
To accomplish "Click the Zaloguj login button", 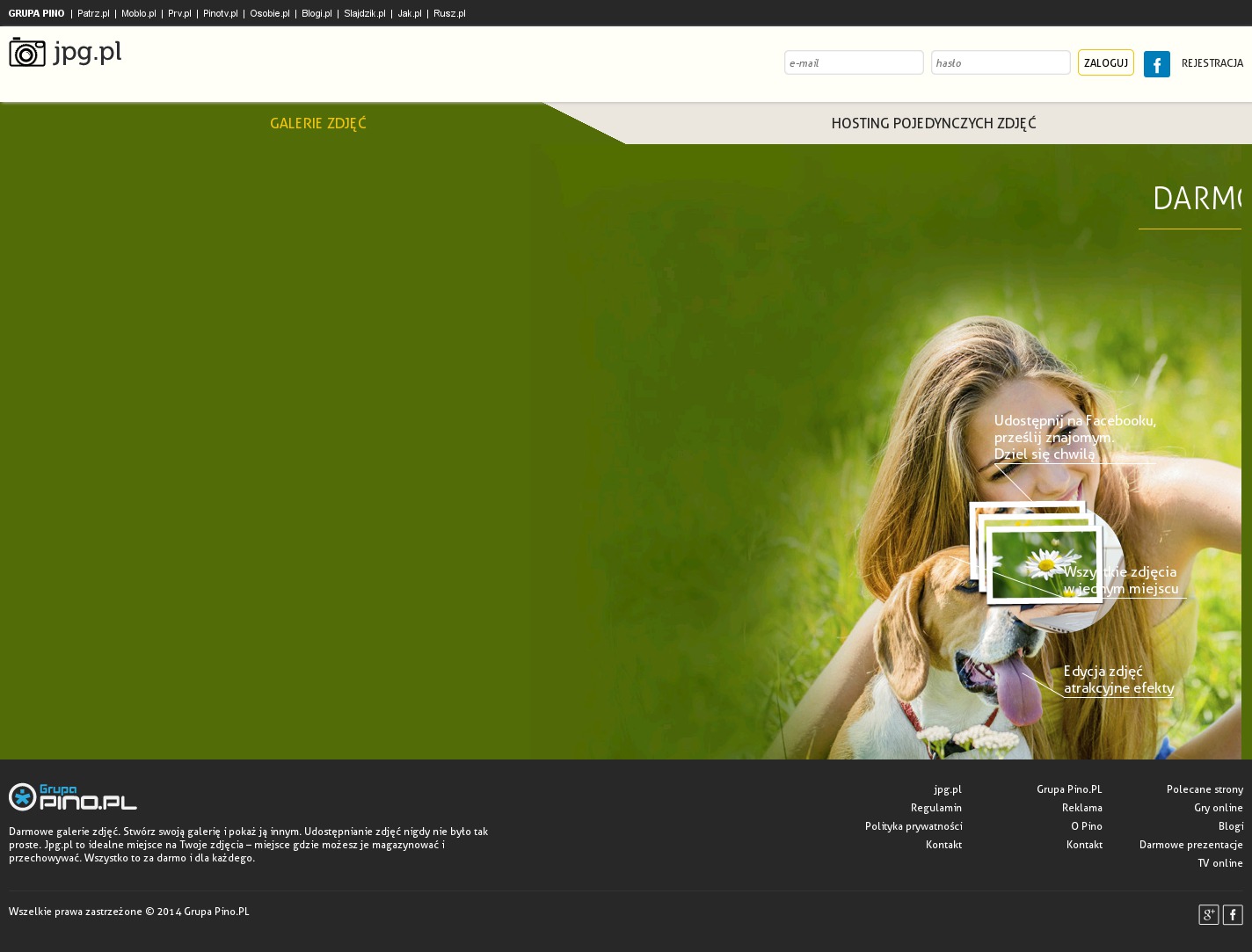I will [1106, 62].
